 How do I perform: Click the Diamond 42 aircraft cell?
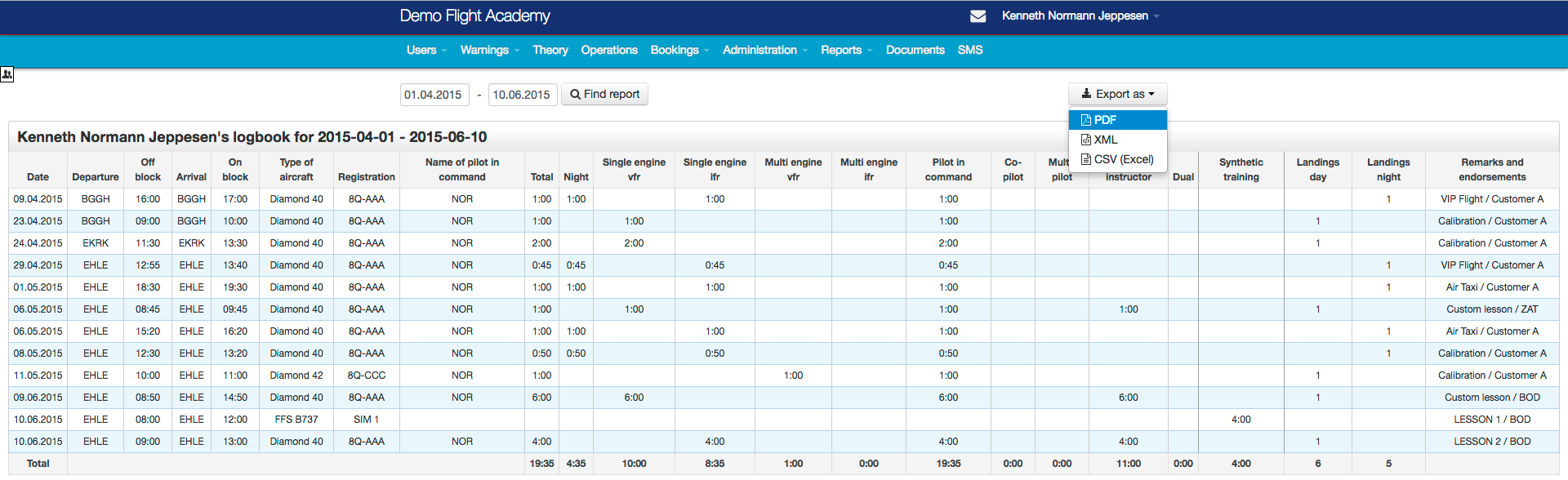(x=296, y=376)
